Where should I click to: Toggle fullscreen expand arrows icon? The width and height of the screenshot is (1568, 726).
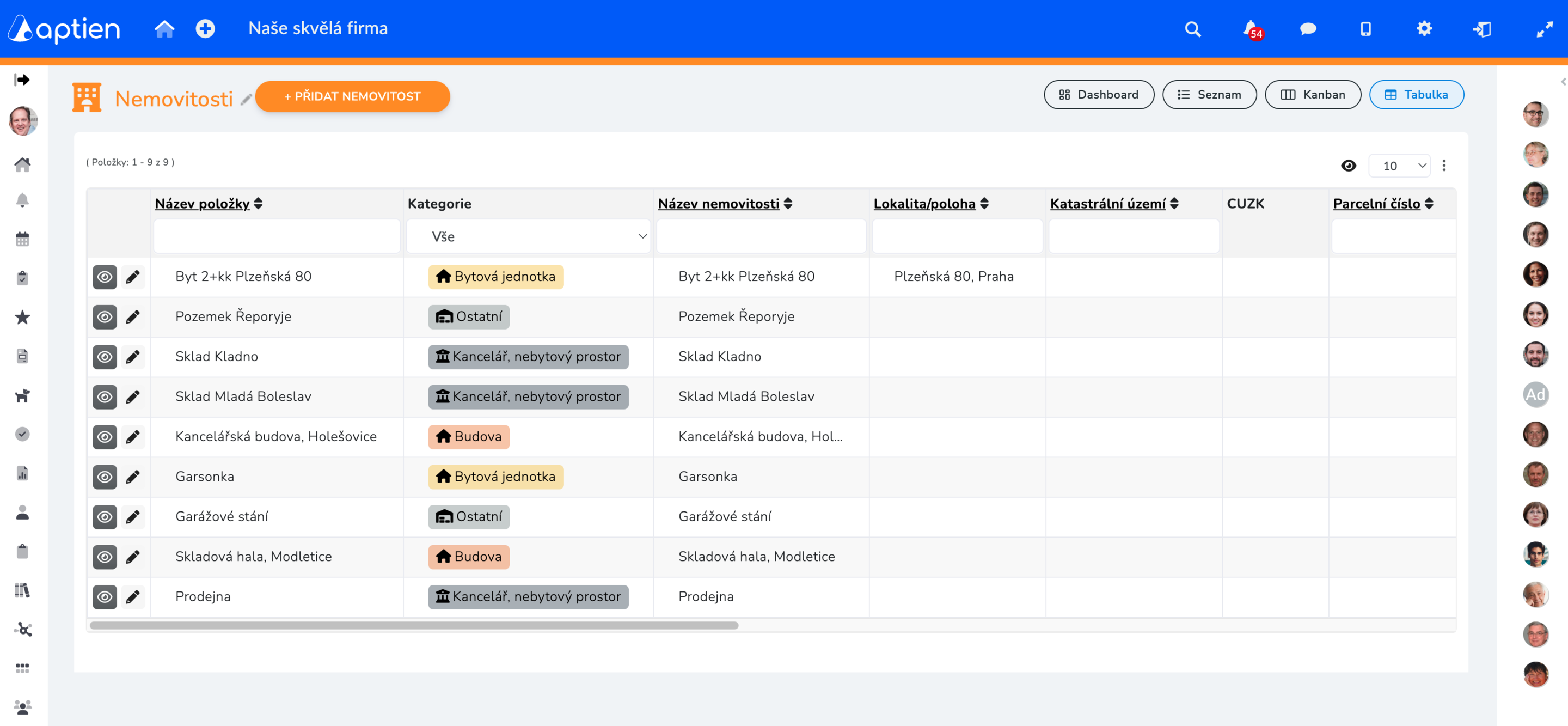click(1544, 29)
